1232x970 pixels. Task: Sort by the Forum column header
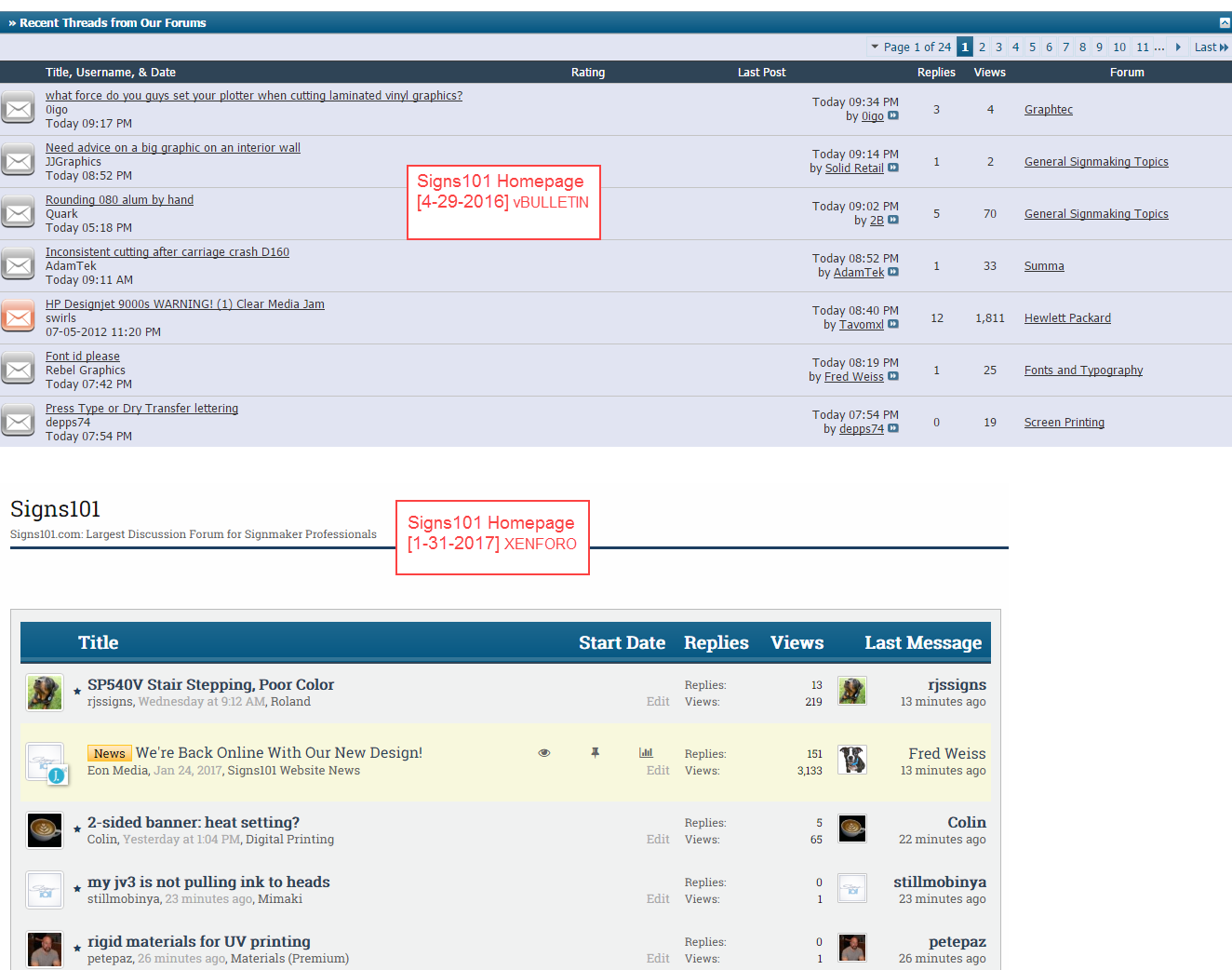1127,72
